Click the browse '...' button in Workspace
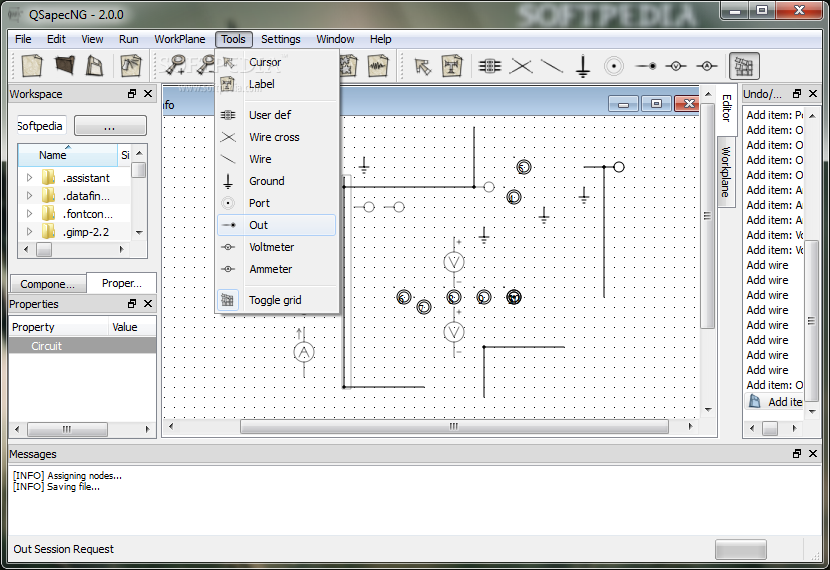830x570 pixels. coord(110,126)
